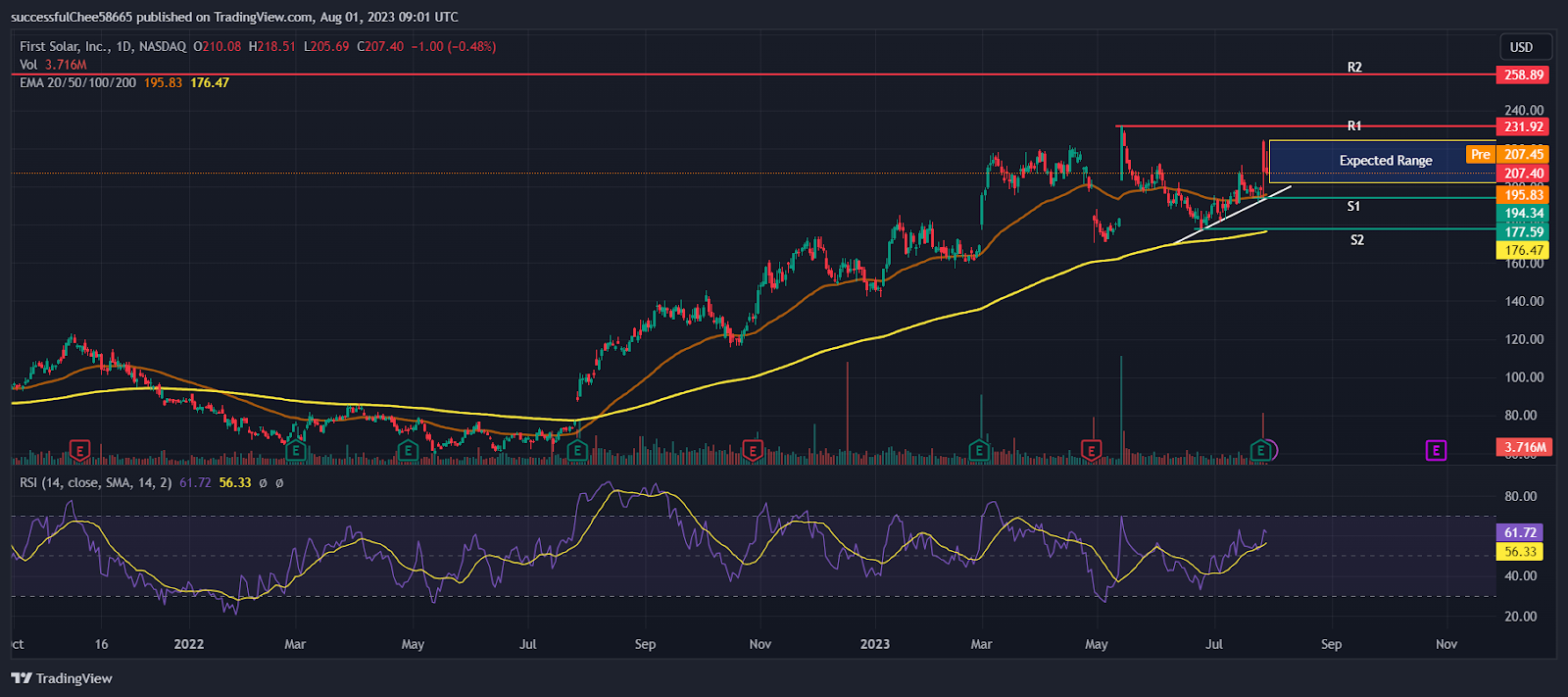
Task: Select the R1 resistance text label
Action: [1354, 125]
